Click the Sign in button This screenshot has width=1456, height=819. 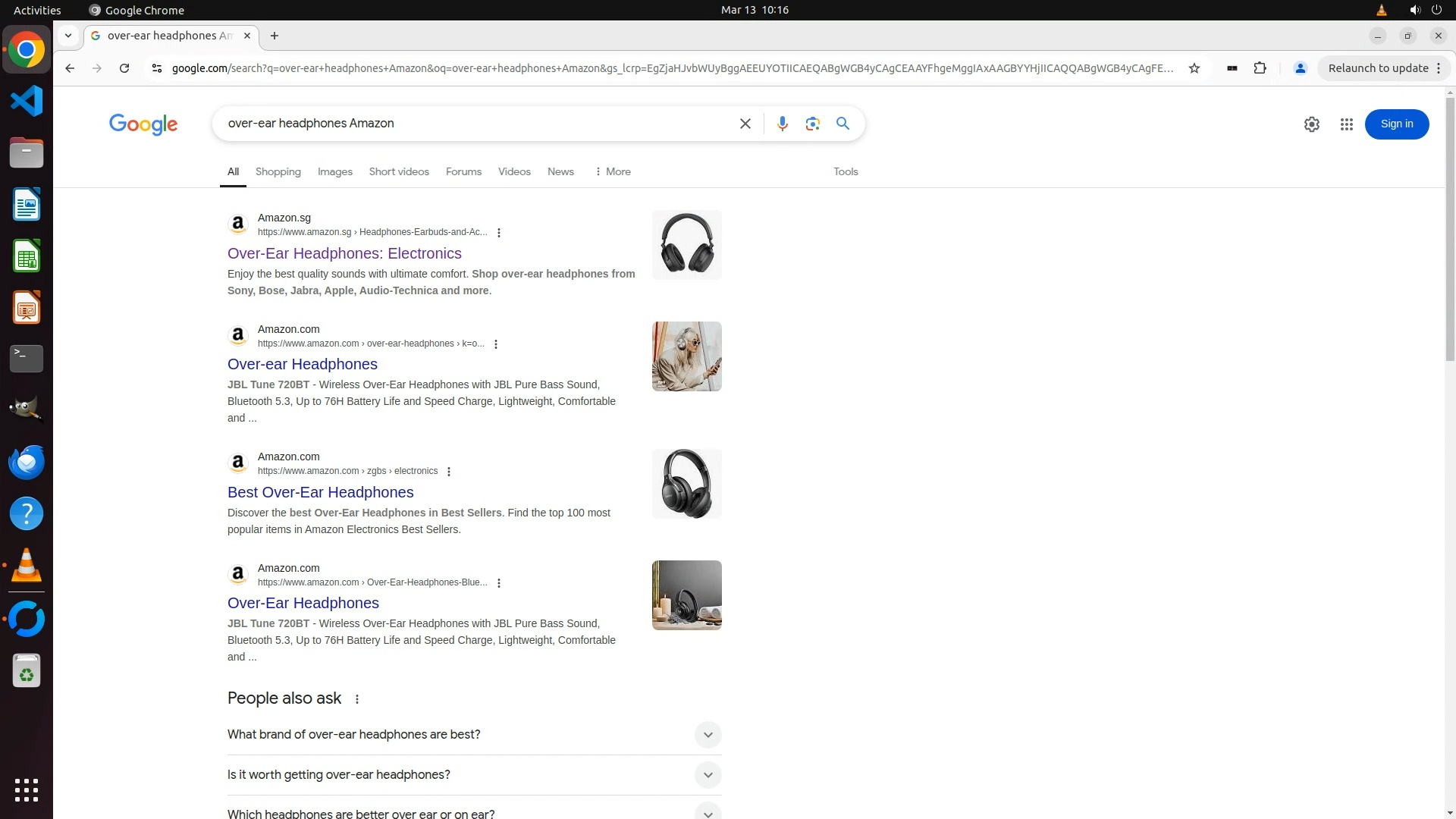(1396, 124)
